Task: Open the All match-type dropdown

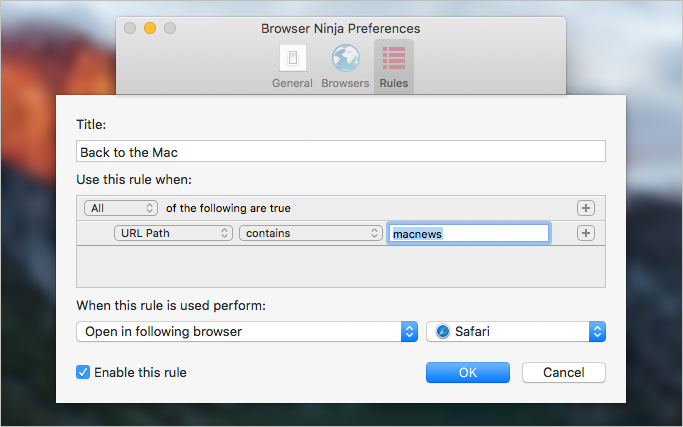Action: point(121,208)
